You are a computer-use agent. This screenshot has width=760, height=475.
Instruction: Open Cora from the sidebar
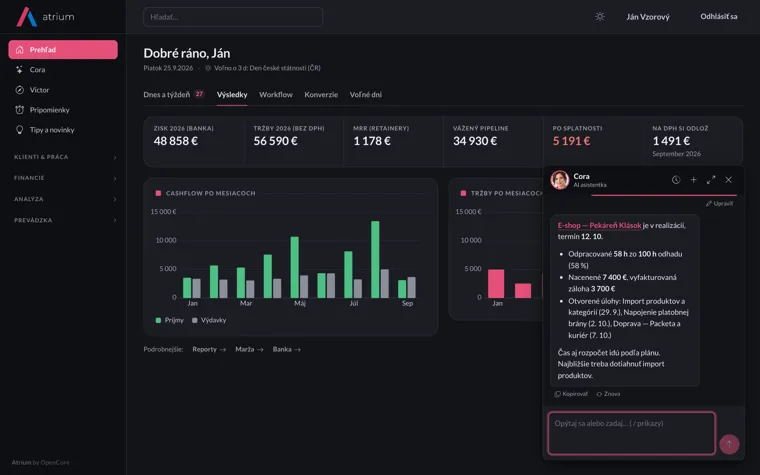pyautogui.click(x=63, y=70)
